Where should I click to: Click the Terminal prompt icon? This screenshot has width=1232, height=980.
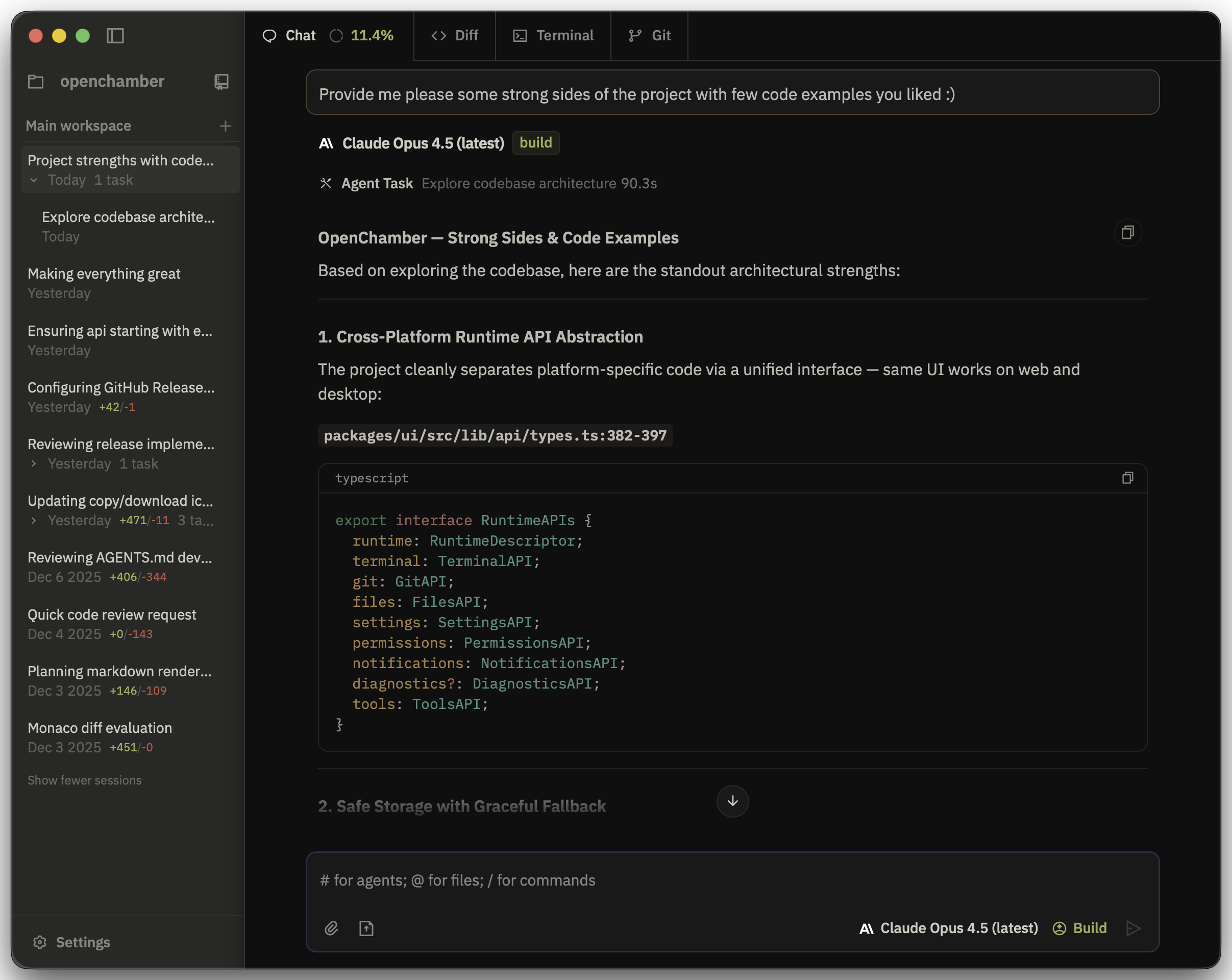520,36
